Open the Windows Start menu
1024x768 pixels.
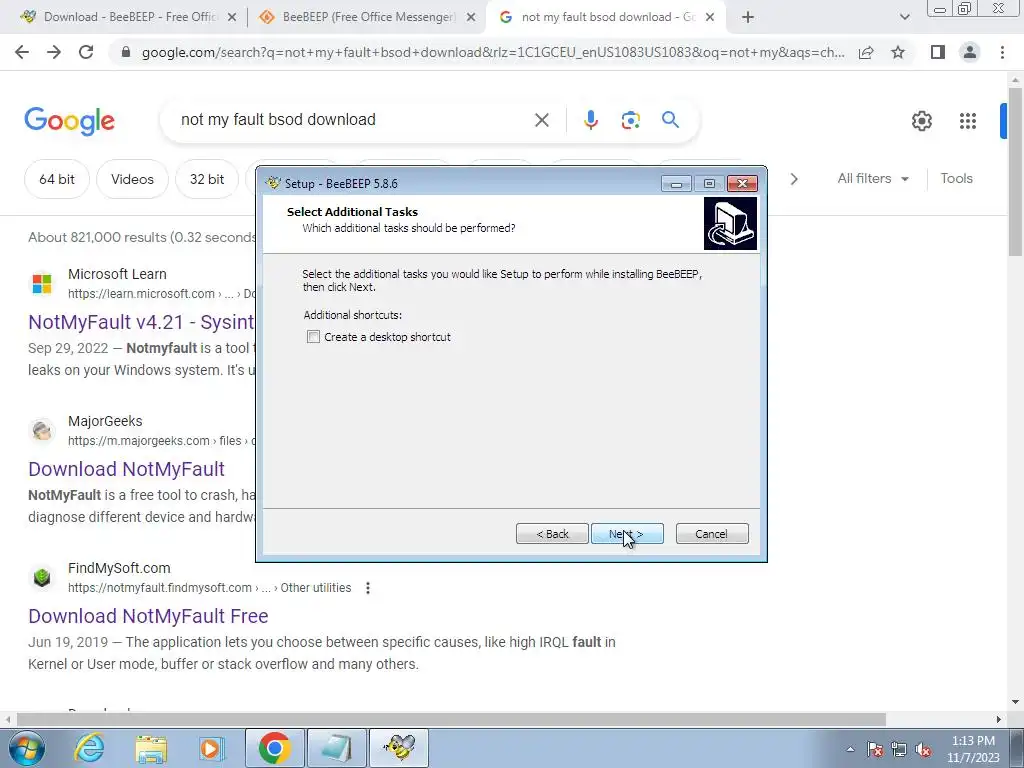pyautogui.click(x=26, y=748)
